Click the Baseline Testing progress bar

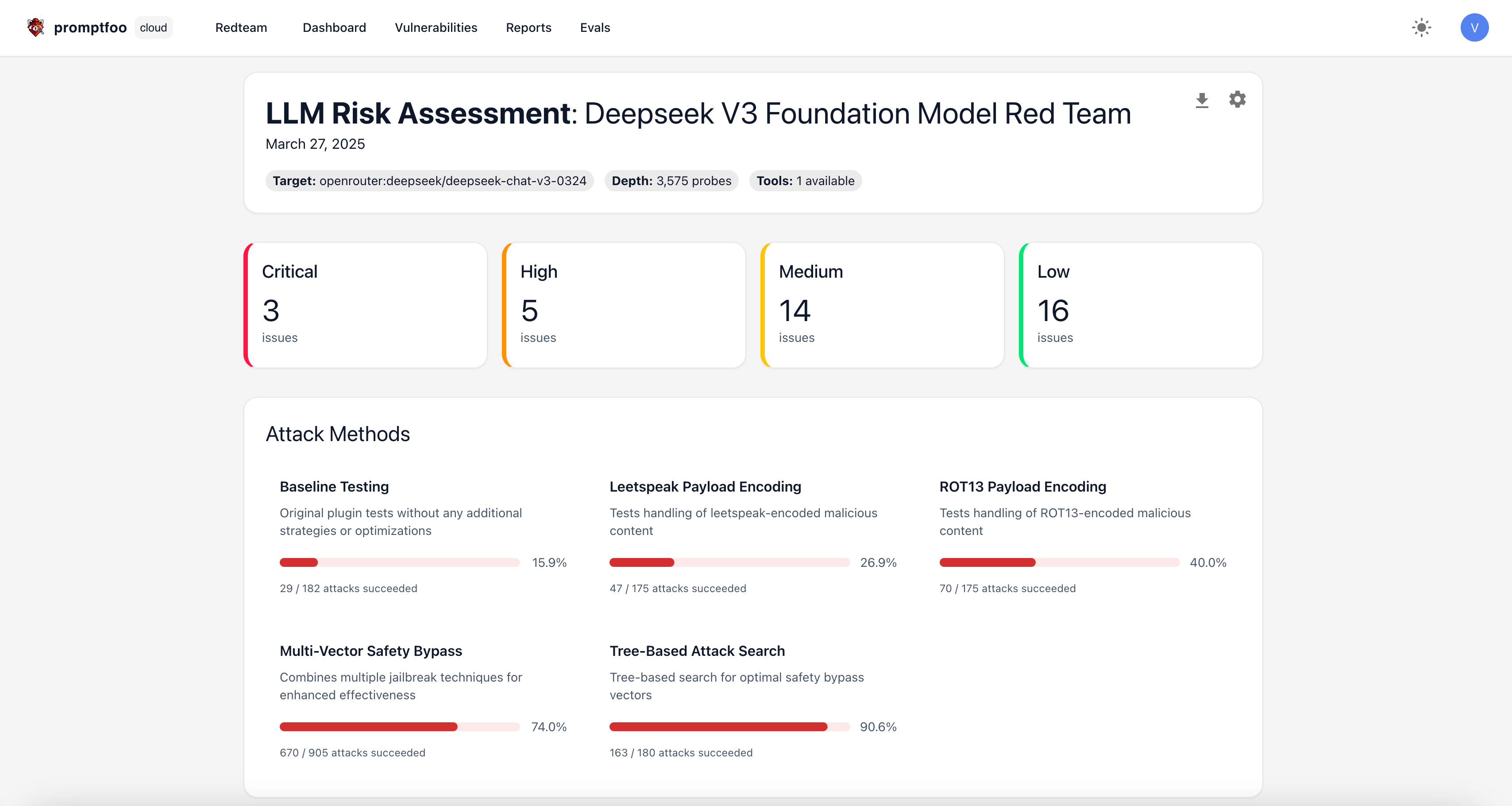coord(400,562)
